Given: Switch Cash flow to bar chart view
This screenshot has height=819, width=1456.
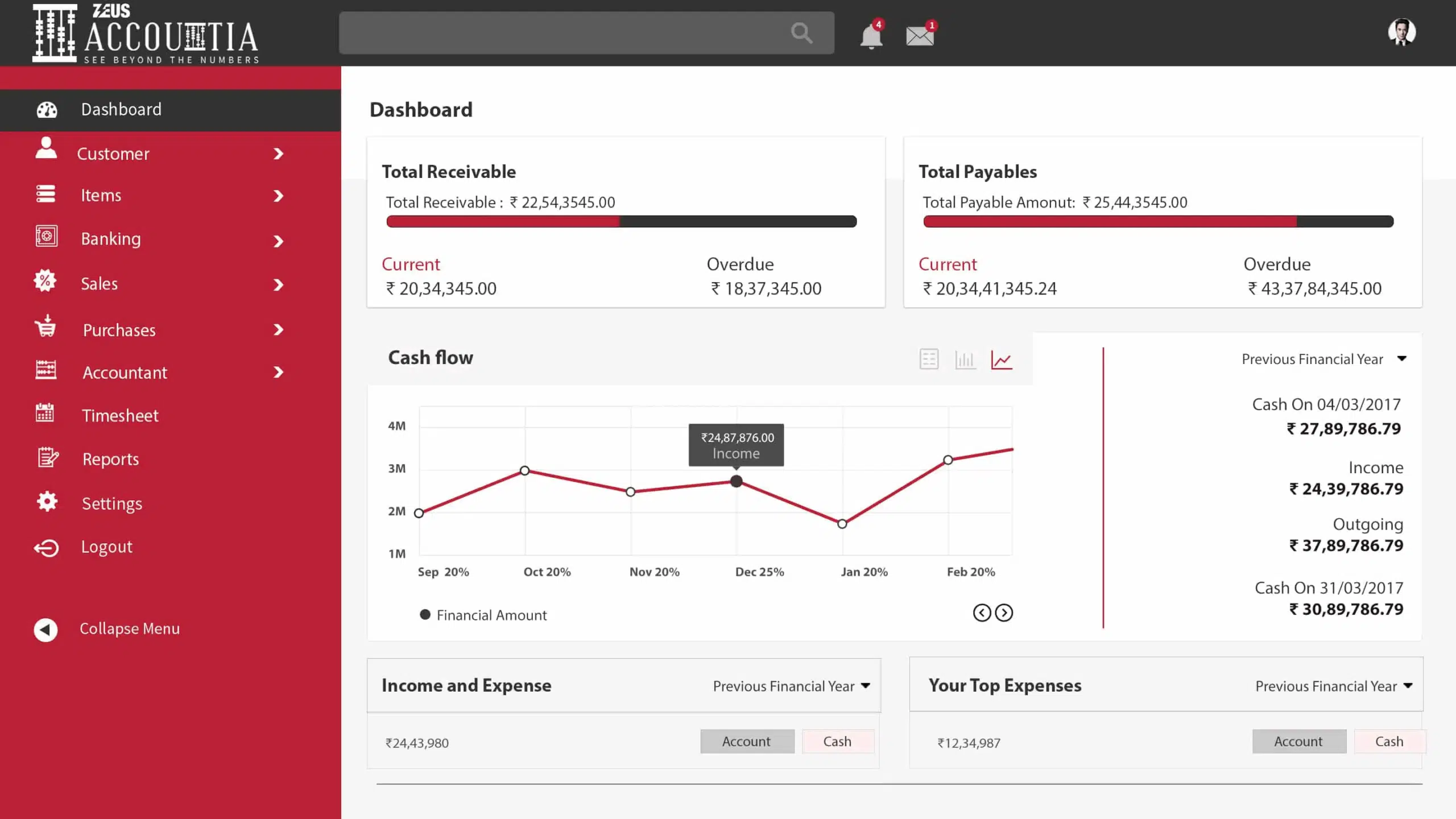Looking at the screenshot, I should (x=965, y=359).
